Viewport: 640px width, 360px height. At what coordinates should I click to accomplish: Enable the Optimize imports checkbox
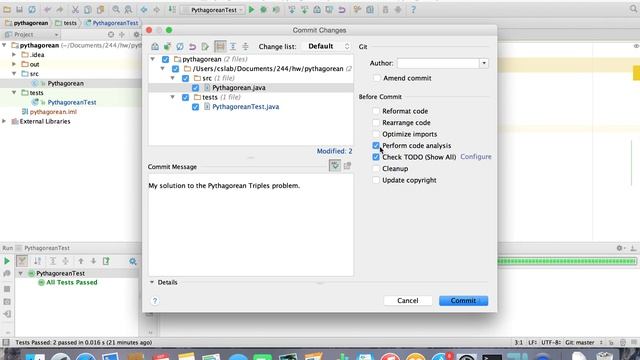[x=376, y=134]
